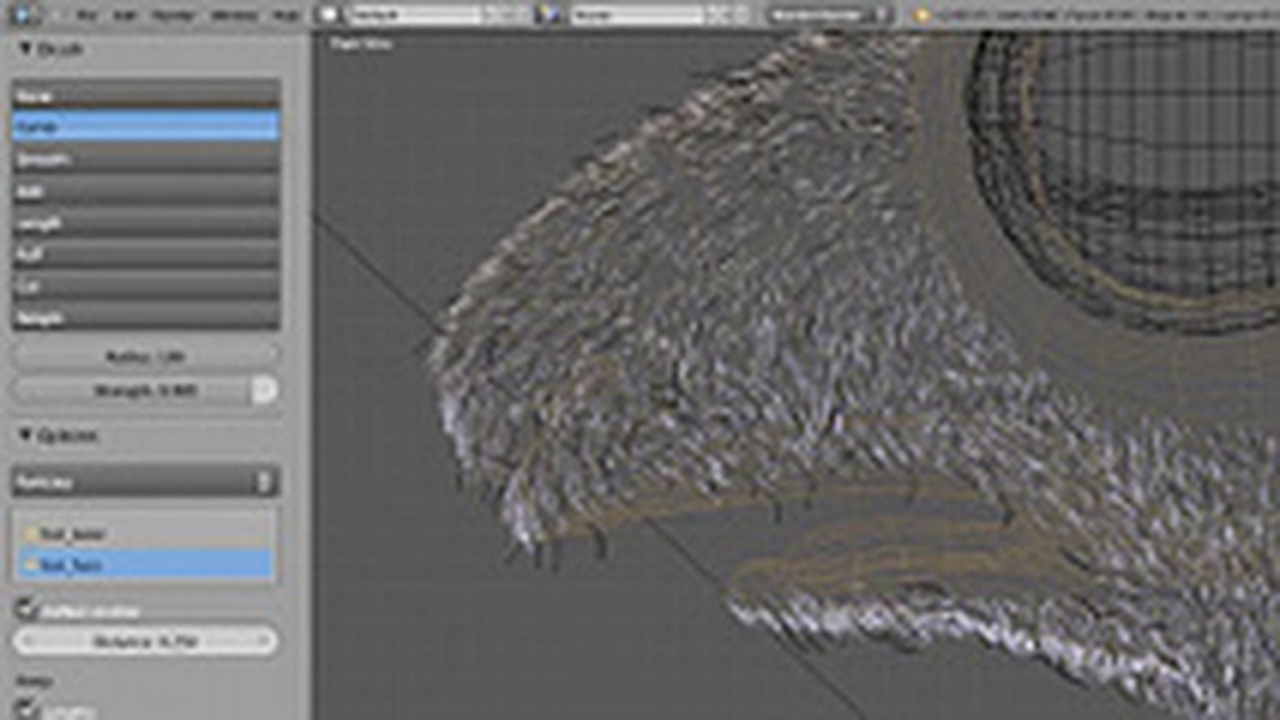Select the Weight brush
The width and height of the screenshot is (1280, 720).
[145, 318]
